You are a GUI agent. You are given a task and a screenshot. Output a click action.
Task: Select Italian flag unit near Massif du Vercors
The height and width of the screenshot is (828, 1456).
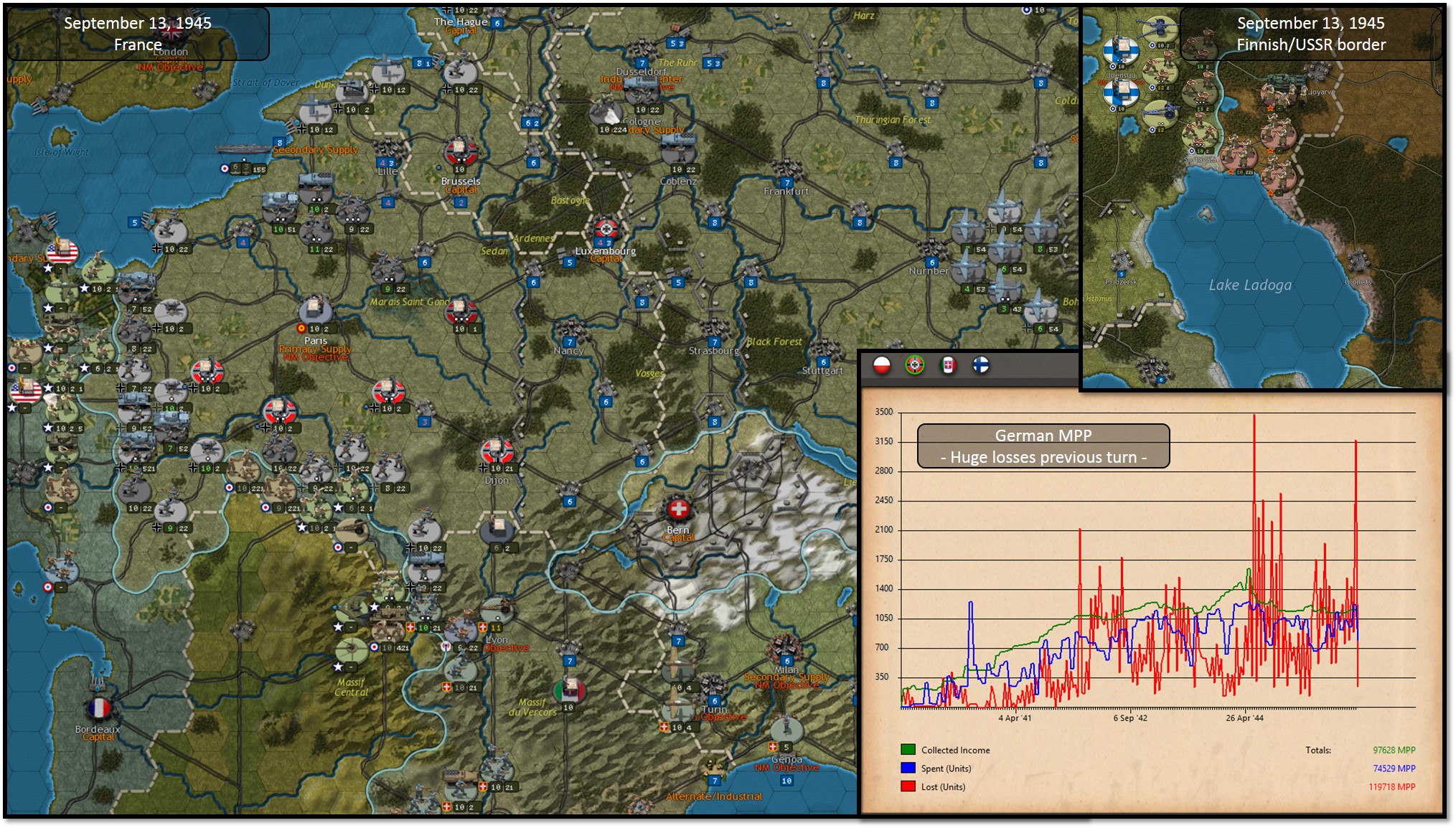tap(570, 690)
